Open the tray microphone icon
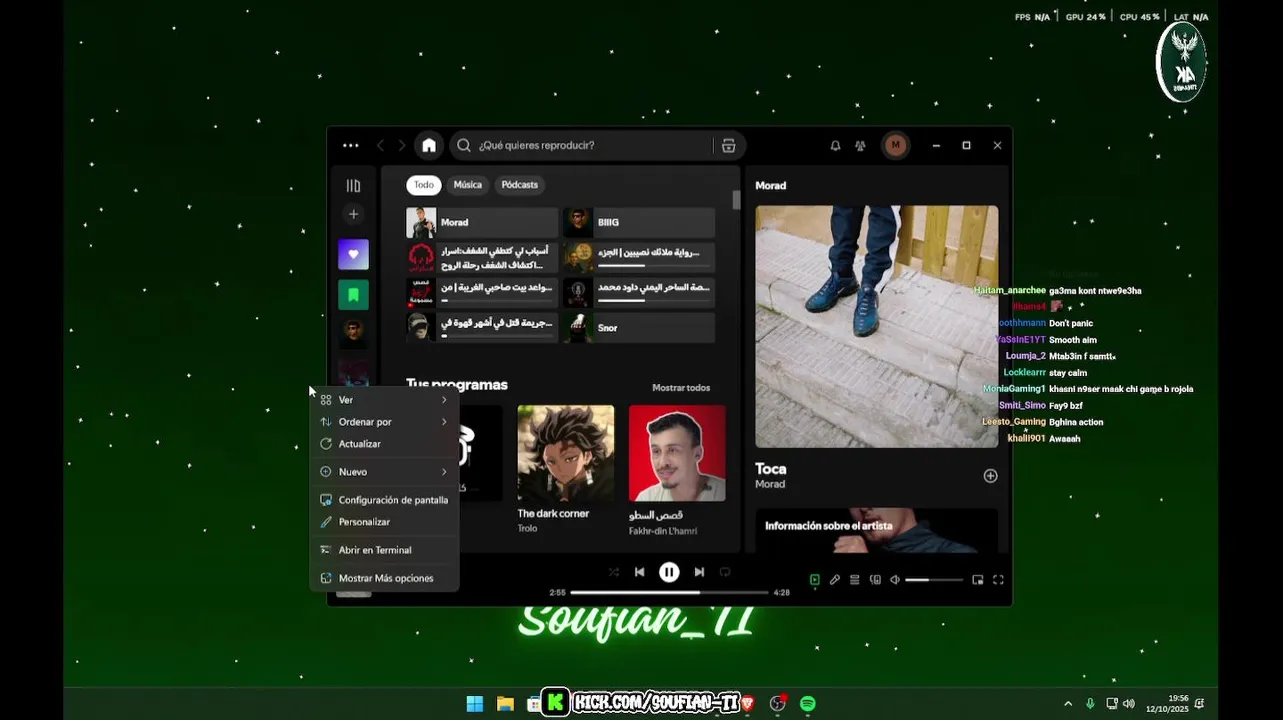Image resolution: width=1283 pixels, height=720 pixels. pos(1090,704)
